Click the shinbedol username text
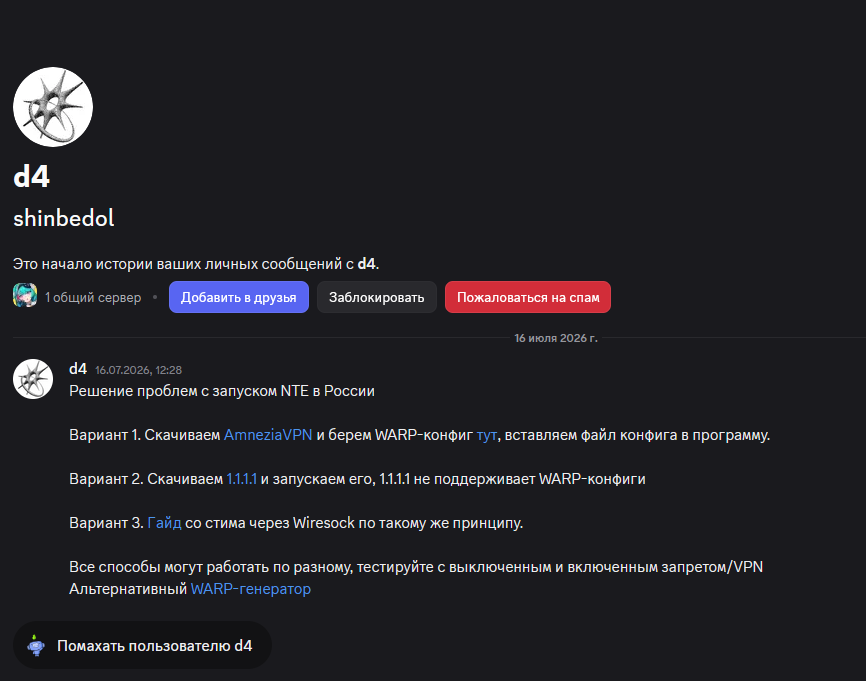 [64, 218]
